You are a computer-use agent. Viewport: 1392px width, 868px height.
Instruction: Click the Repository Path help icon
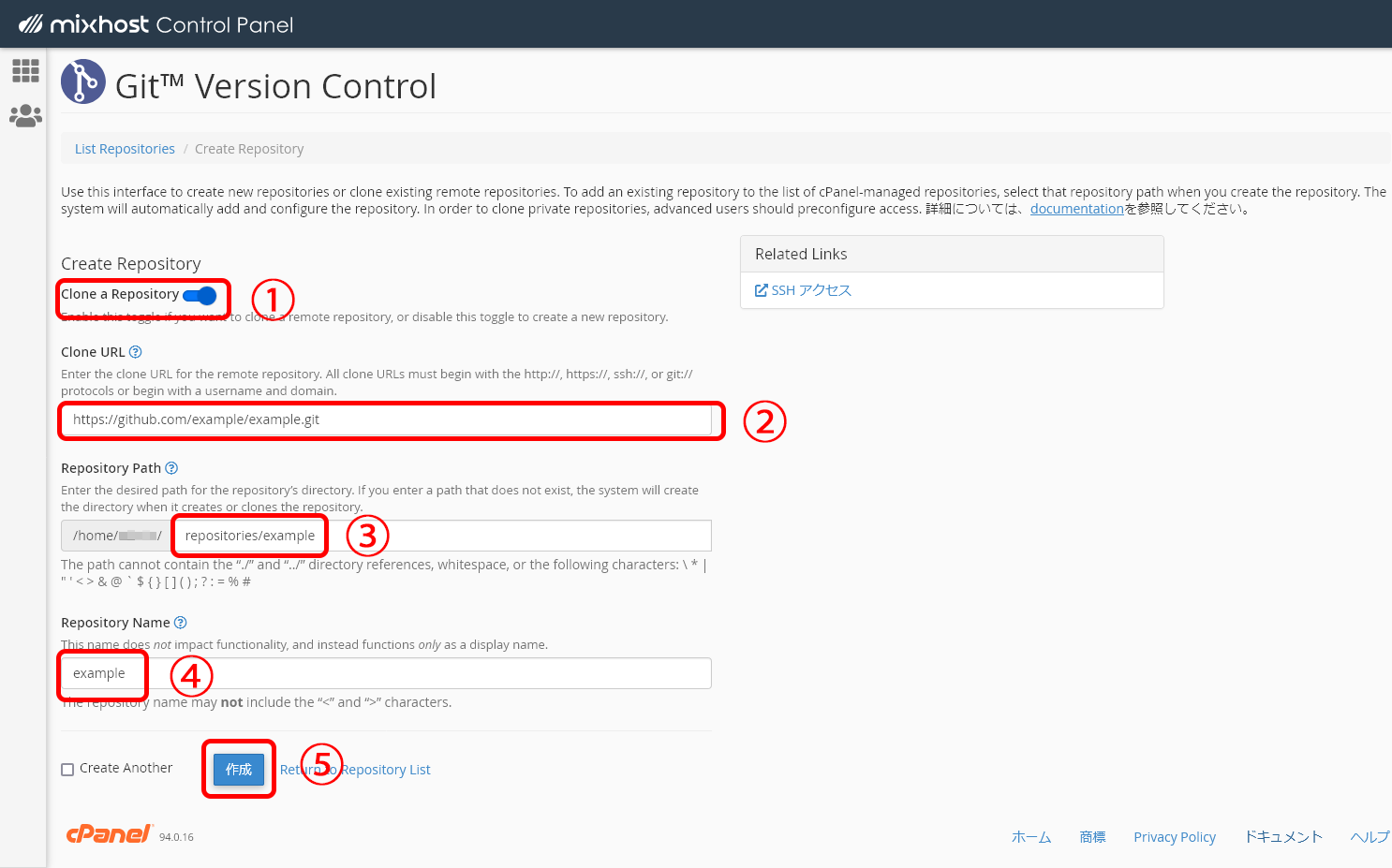171,468
